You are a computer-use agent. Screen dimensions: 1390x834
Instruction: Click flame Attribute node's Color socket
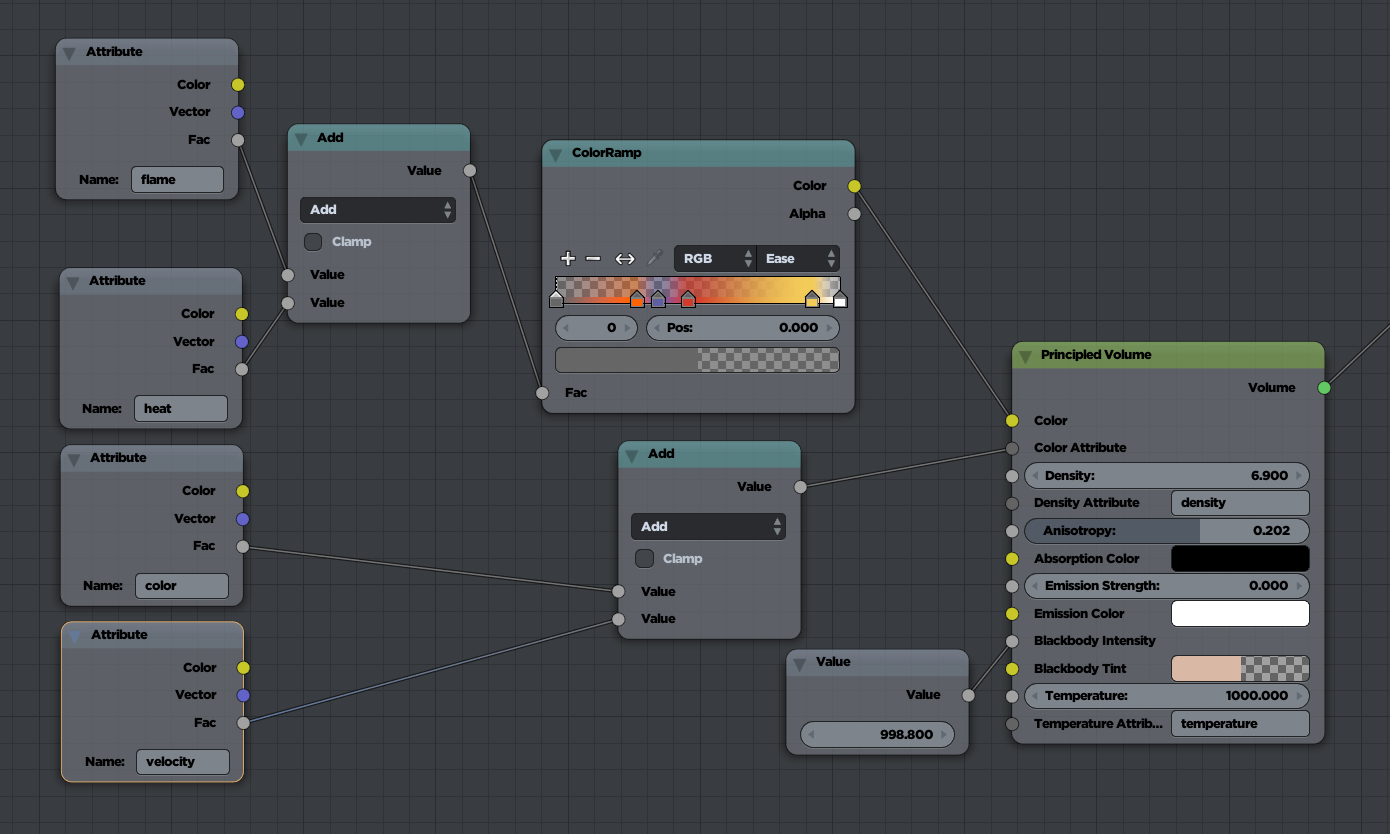(237, 85)
